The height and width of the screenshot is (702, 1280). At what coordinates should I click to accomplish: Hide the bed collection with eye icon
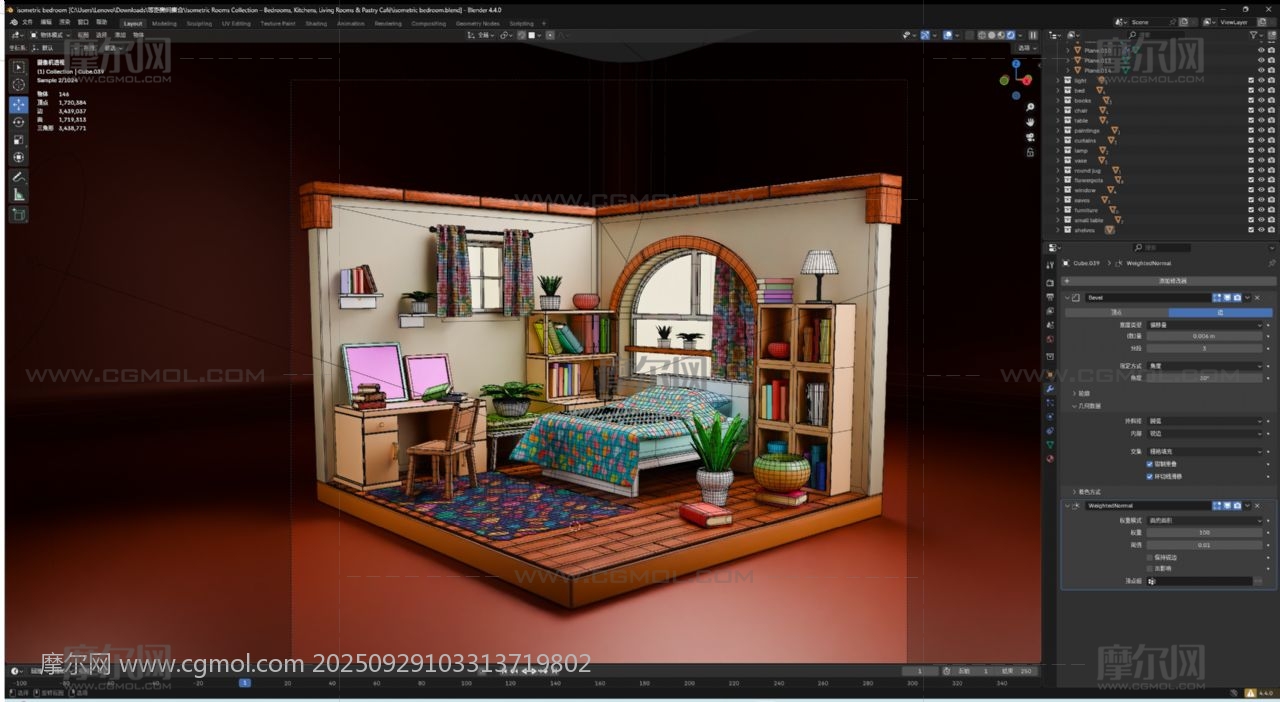tap(1260, 90)
